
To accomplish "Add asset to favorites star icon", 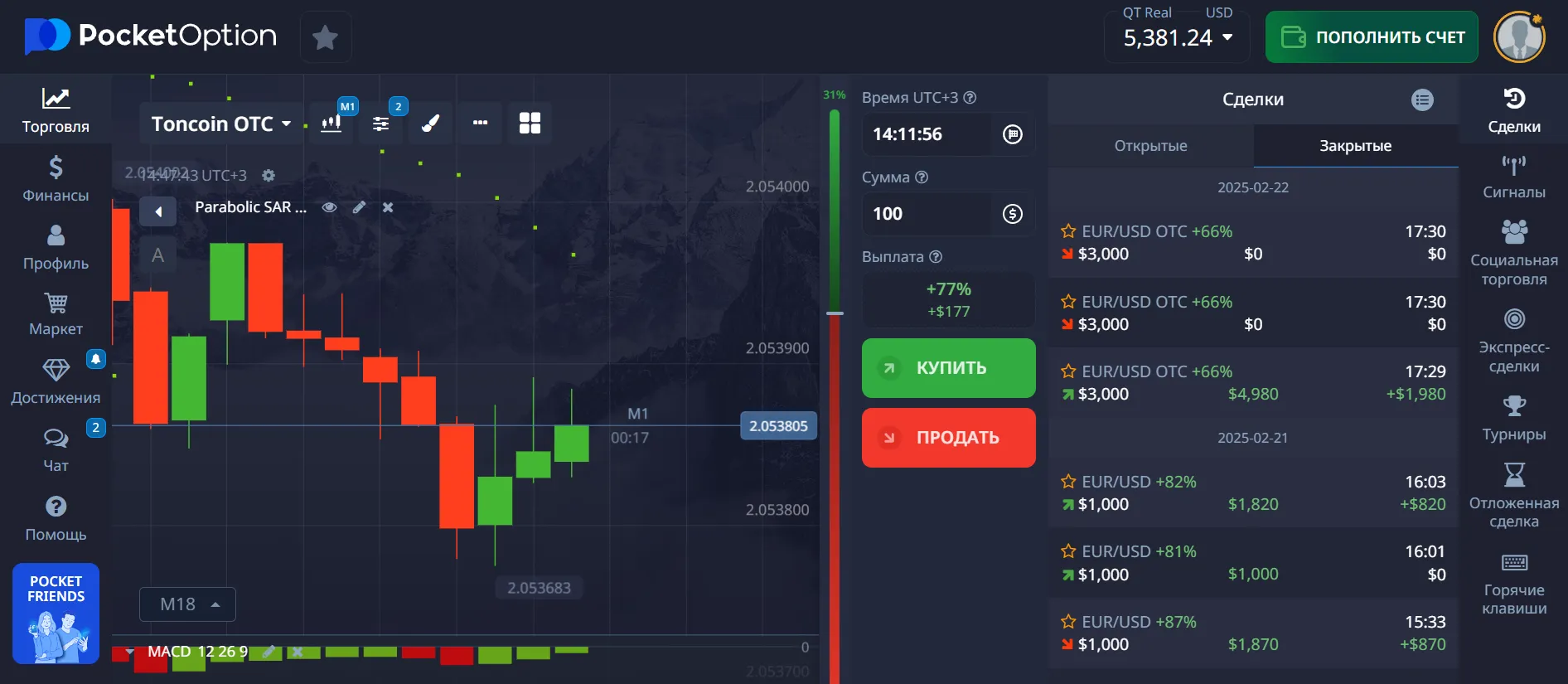I will (325, 37).
